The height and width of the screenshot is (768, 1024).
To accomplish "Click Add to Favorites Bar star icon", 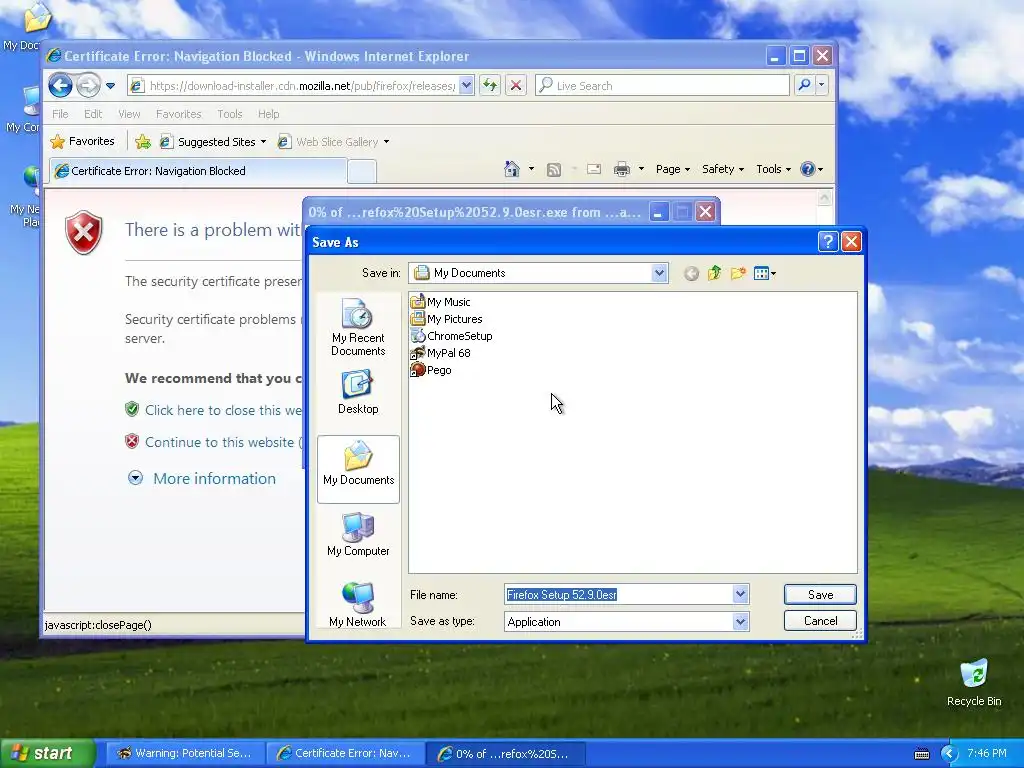I will point(143,142).
